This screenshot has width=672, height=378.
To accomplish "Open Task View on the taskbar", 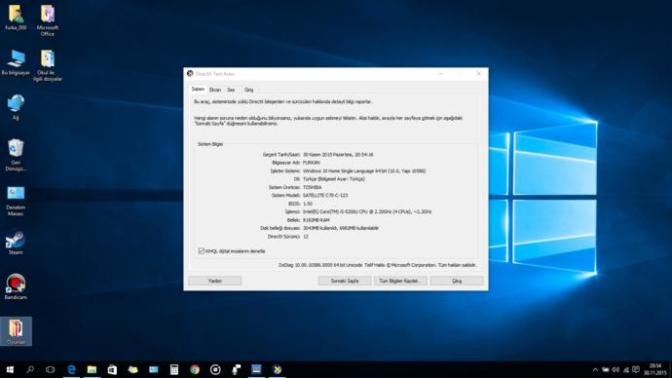I will pos(50,369).
